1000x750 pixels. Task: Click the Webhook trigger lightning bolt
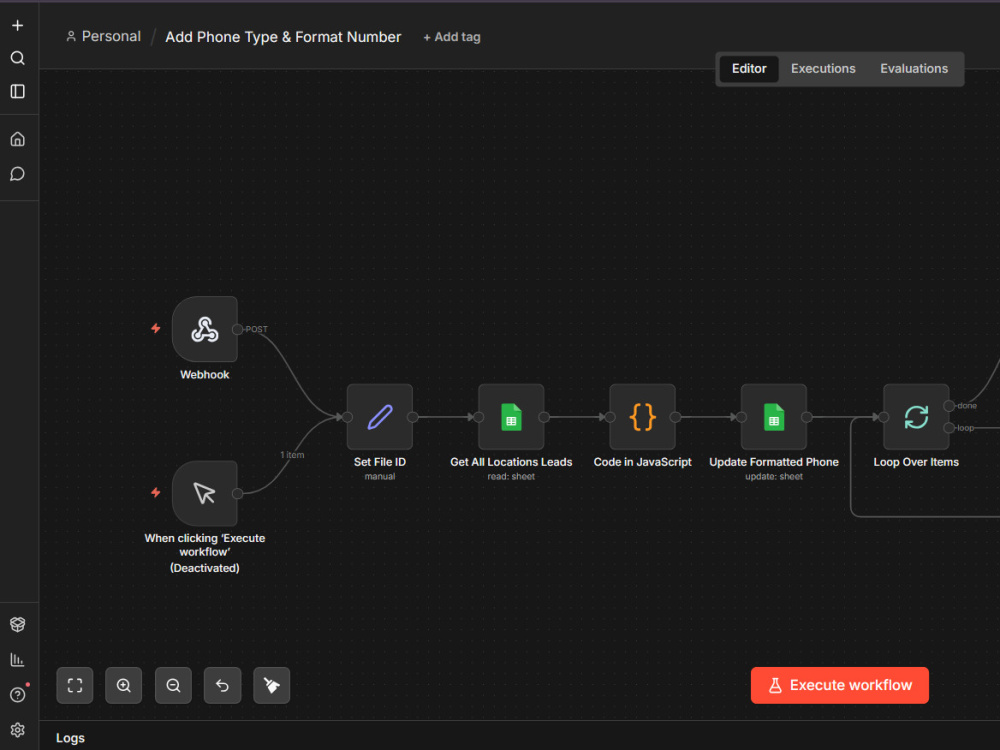[x=156, y=328]
